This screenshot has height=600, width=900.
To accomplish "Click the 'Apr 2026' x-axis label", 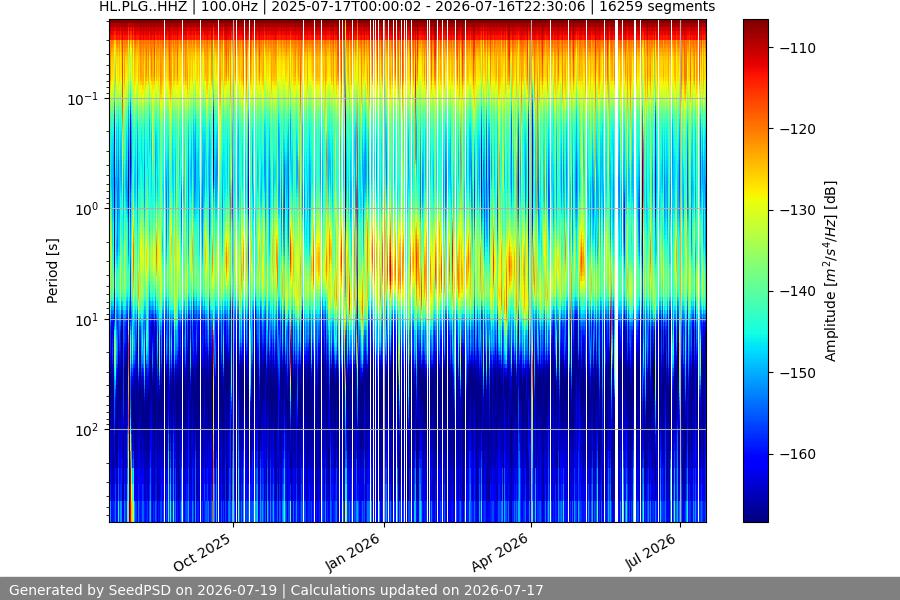I will [499, 552].
